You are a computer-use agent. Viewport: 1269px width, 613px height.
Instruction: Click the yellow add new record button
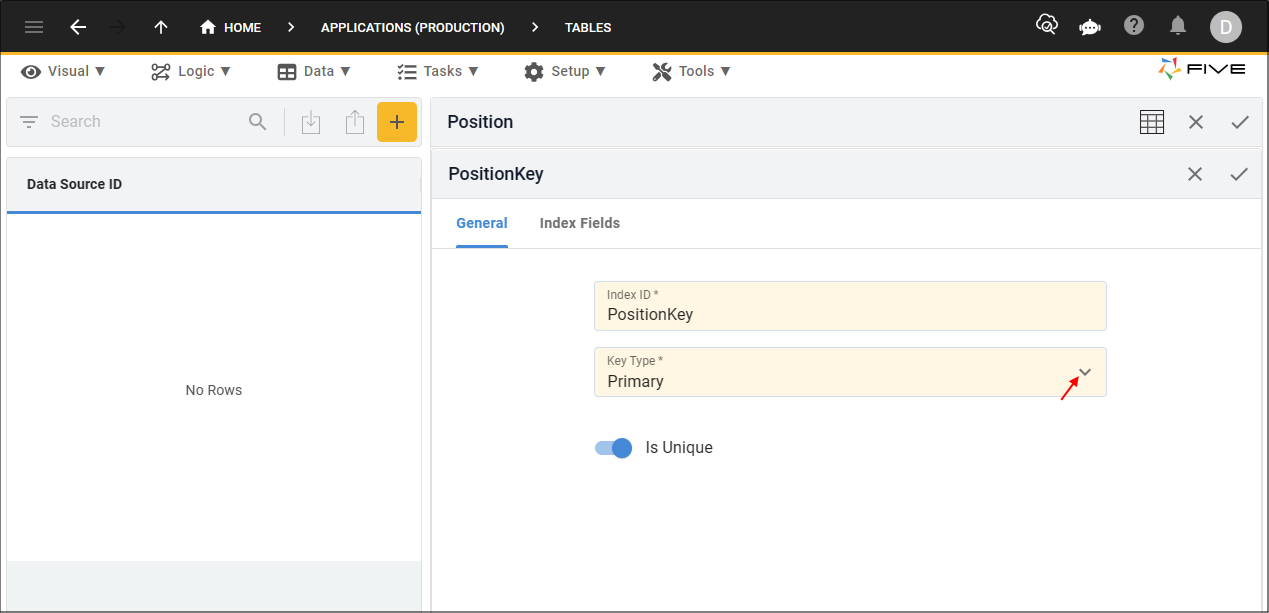tap(397, 121)
